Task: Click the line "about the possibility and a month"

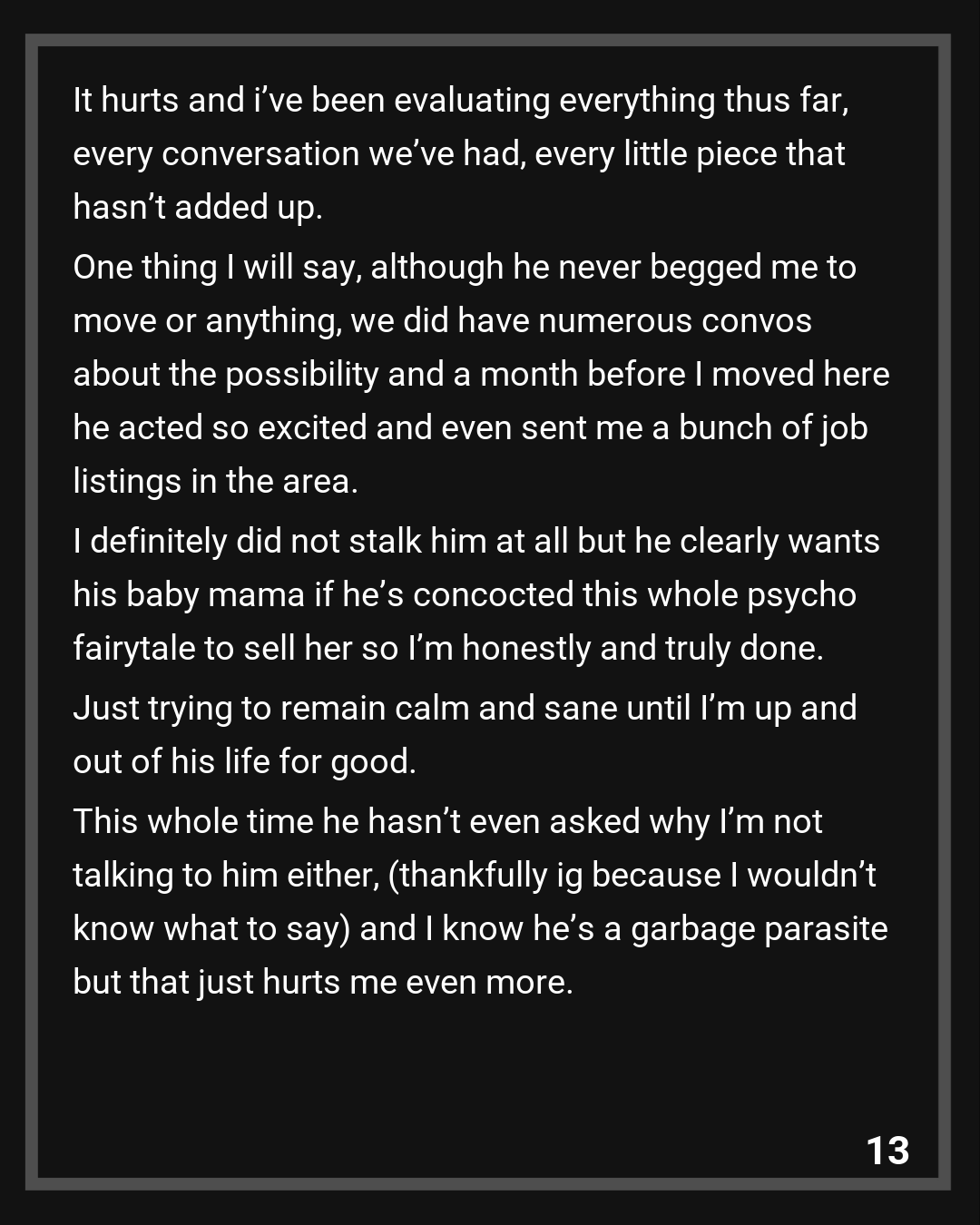Action: point(481,374)
